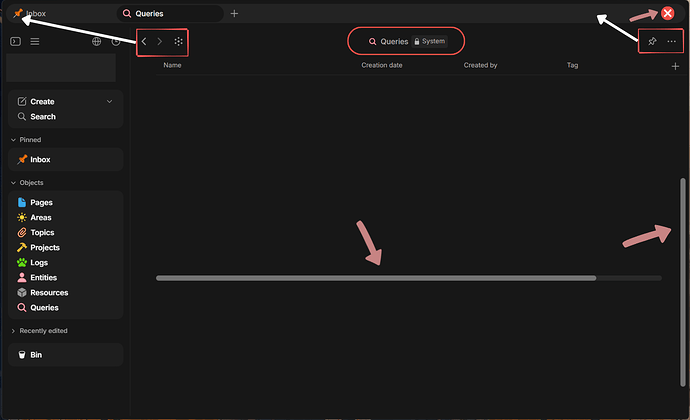Go back with the left chevron

(144, 41)
